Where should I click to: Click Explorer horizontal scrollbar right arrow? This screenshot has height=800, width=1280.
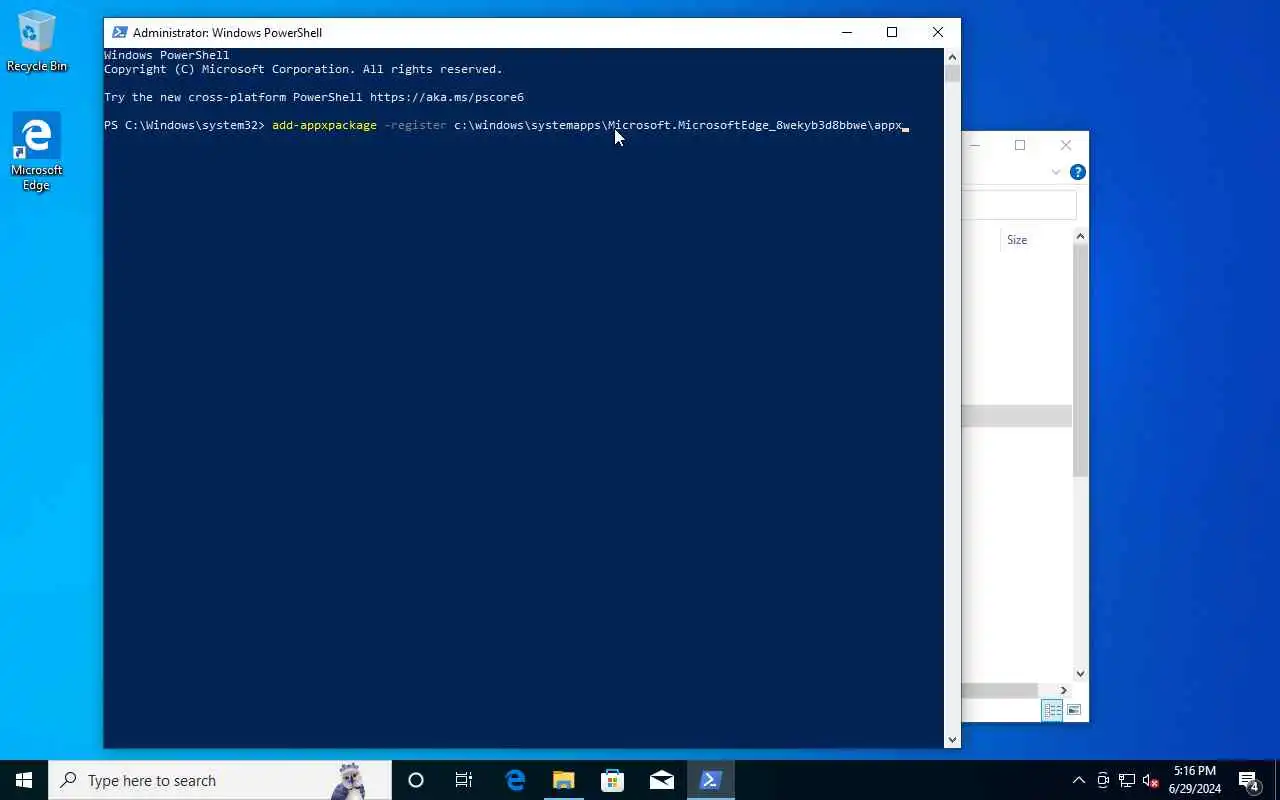pyautogui.click(x=1064, y=690)
